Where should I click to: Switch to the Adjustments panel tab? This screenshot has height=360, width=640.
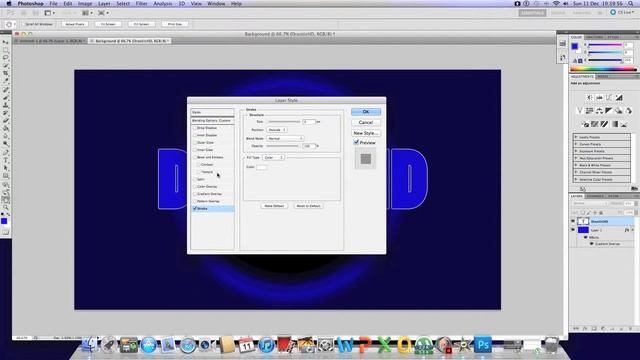[582, 76]
